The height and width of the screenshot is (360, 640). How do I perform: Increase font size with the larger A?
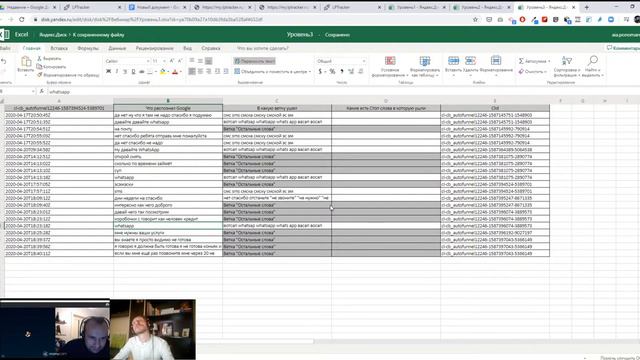172,61
